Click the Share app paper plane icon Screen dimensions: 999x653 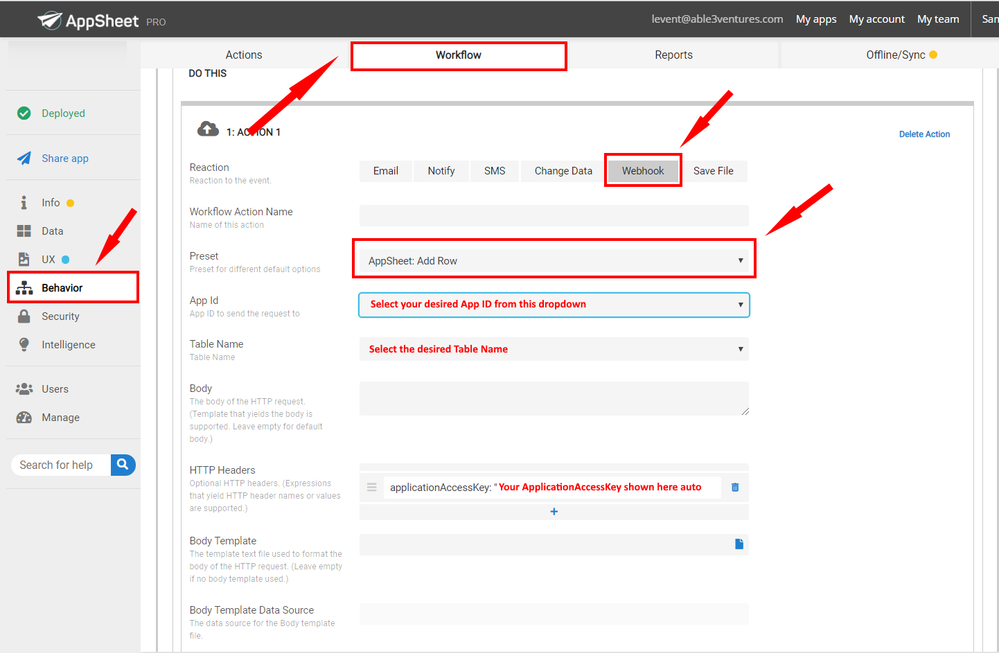[24, 158]
